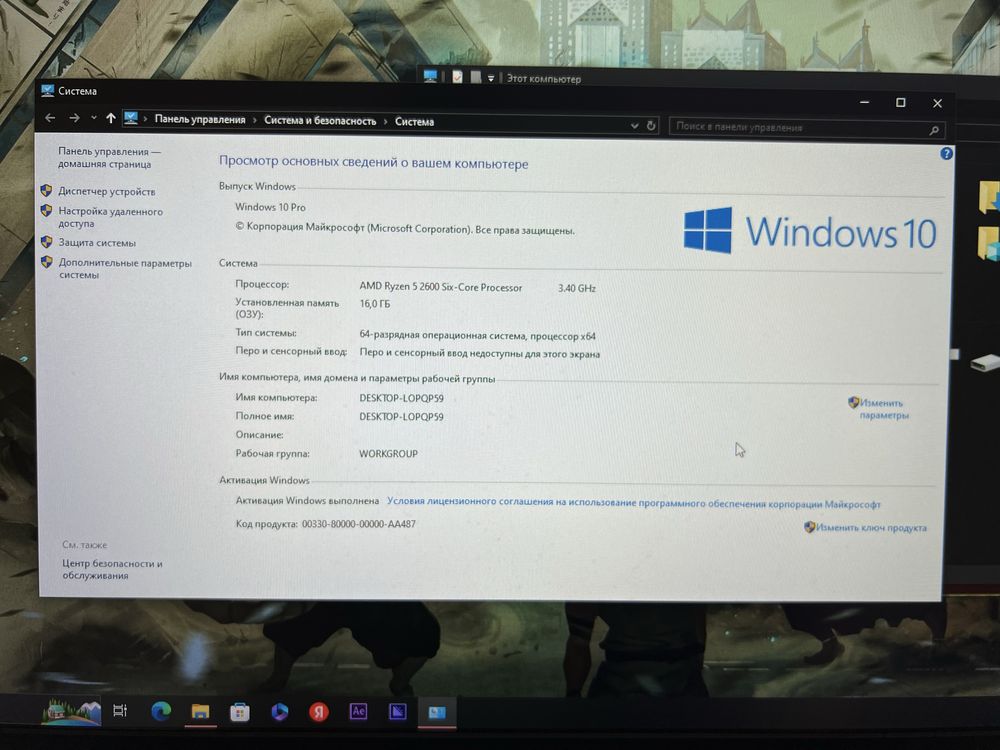Click the Система window title icon
Screen dimensions: 1000x750
pyautogui.click(x=48, y=90)
